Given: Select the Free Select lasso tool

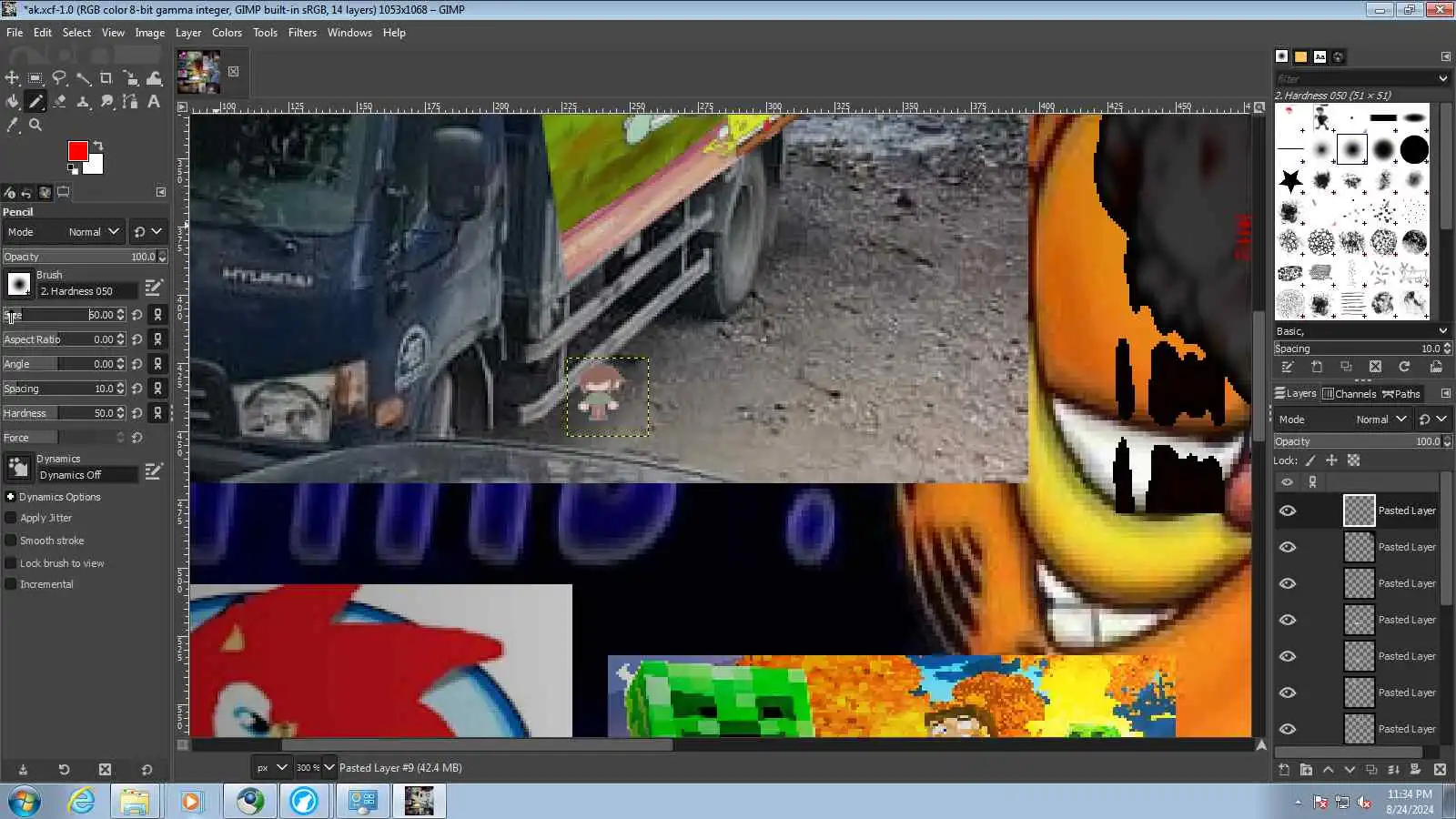Looking at the screenshot, I should pyautogui.click(x=59, y=78).
